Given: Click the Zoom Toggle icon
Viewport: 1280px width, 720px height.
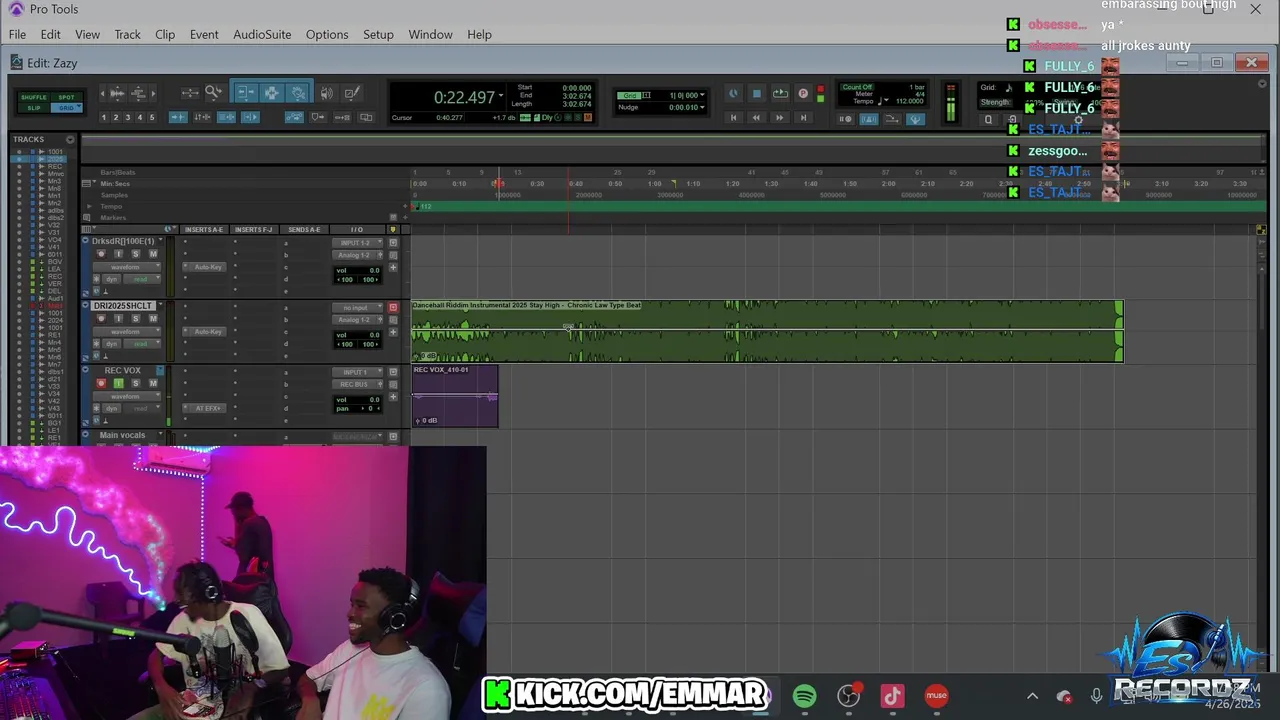Looking at the screenshot, I should coord(190,92).
